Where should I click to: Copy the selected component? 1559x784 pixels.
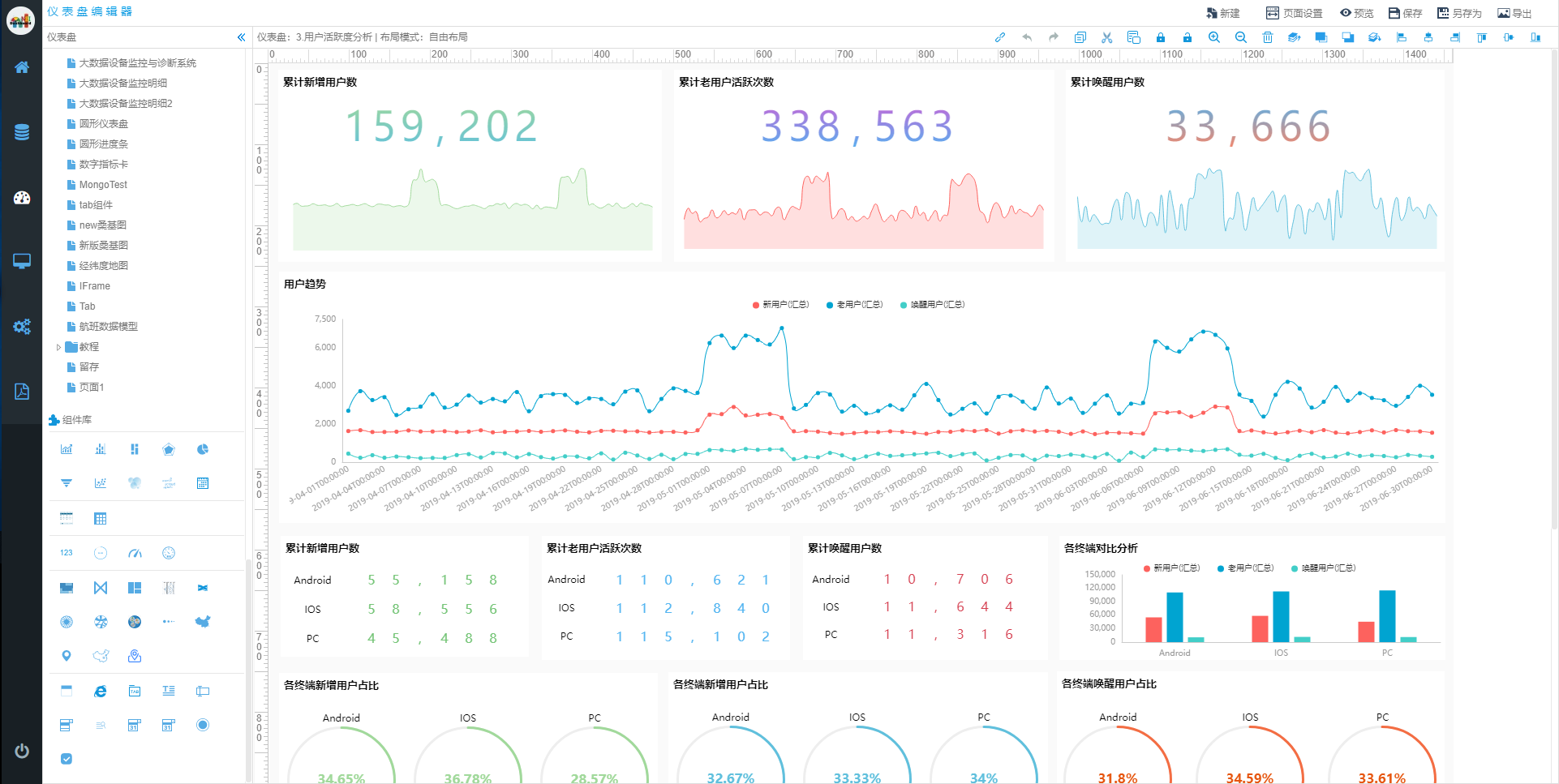[1080, 37]
